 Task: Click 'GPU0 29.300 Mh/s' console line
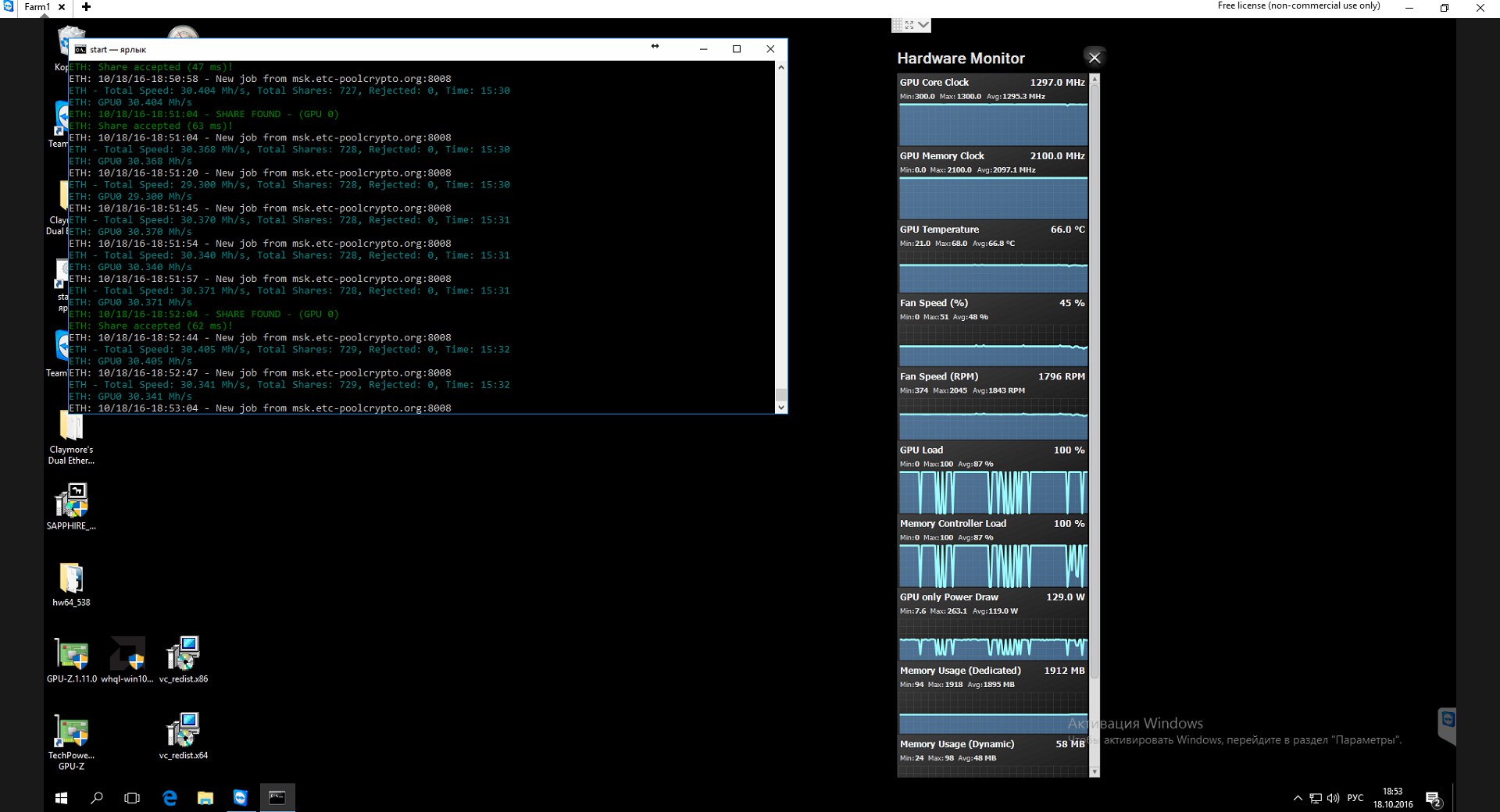pos(130,197)
